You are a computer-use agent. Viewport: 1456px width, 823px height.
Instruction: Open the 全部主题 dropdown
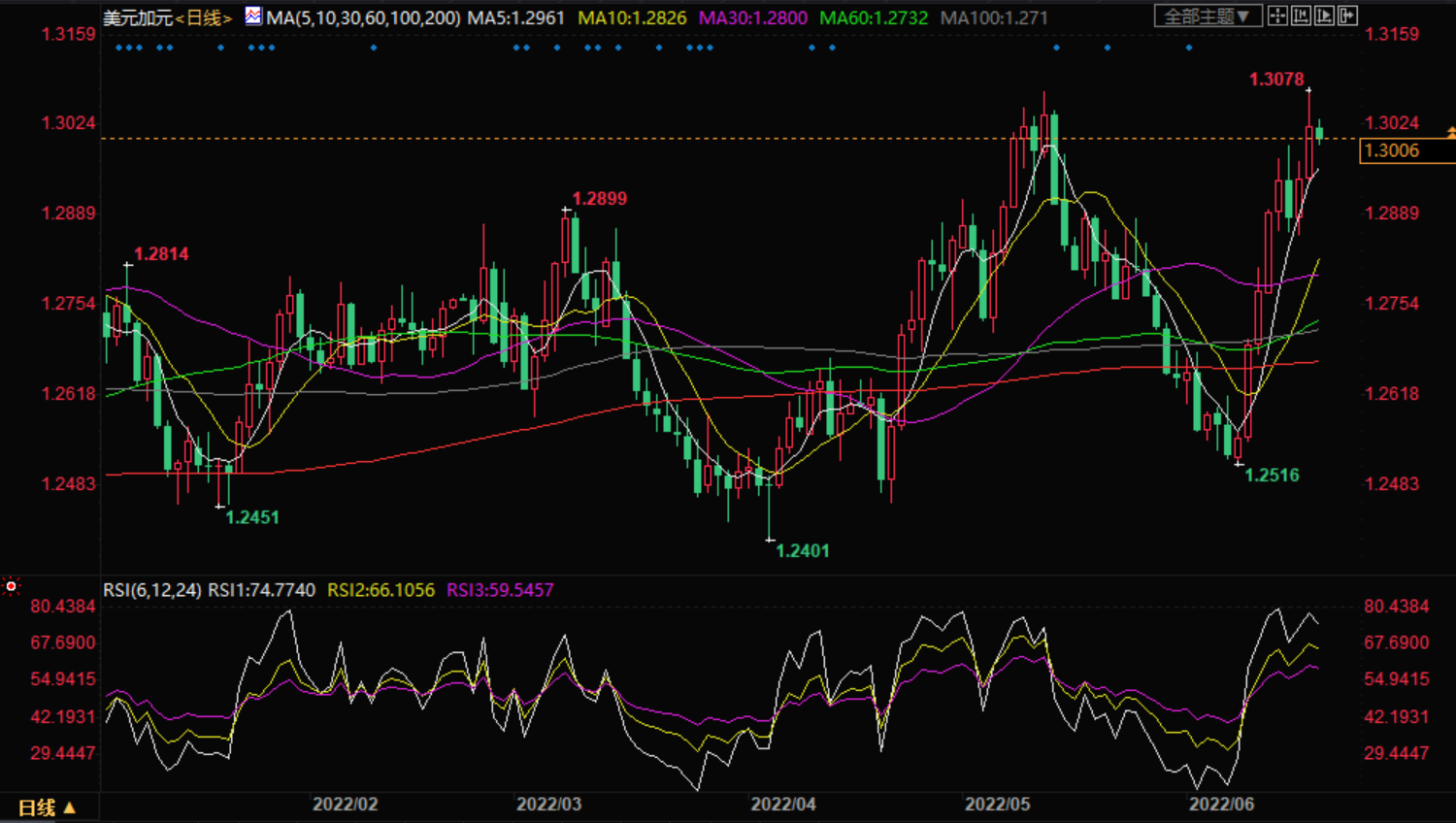click(1207, 16)
